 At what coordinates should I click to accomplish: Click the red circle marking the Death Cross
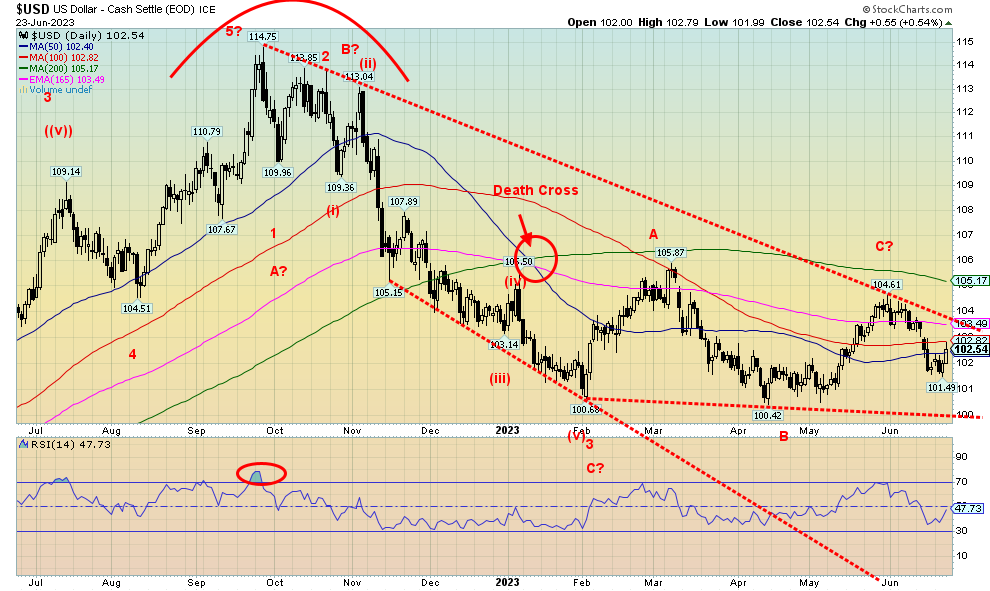(x=538, y=259)
